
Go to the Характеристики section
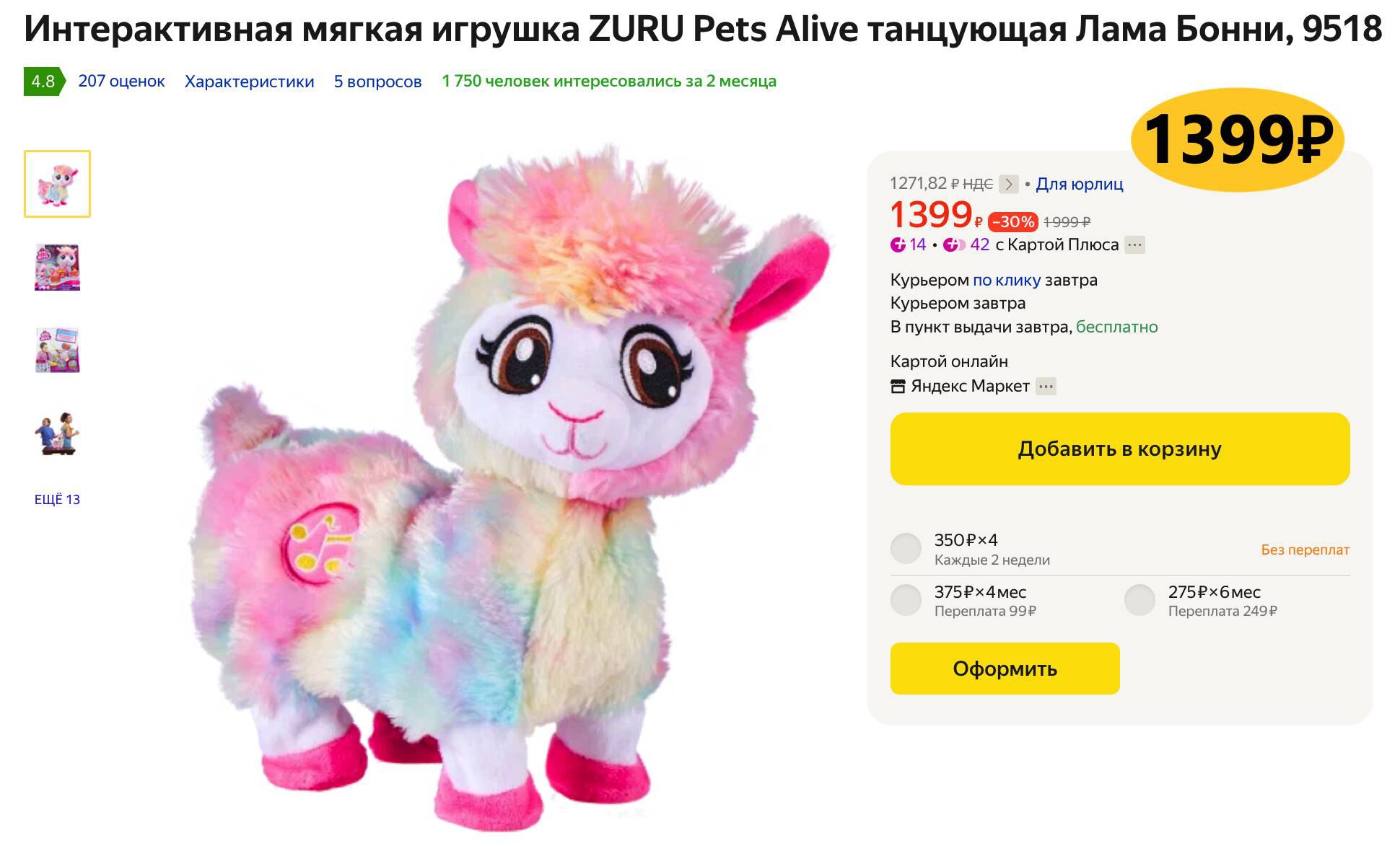(x=249, y=81)
